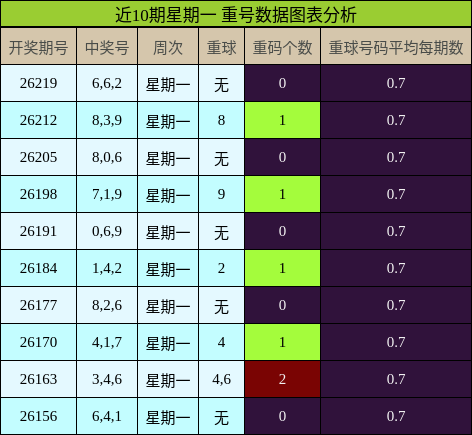This screenshot has height=435, width=472.
Task: Select issue number 26198
Action: pos(39,194)
